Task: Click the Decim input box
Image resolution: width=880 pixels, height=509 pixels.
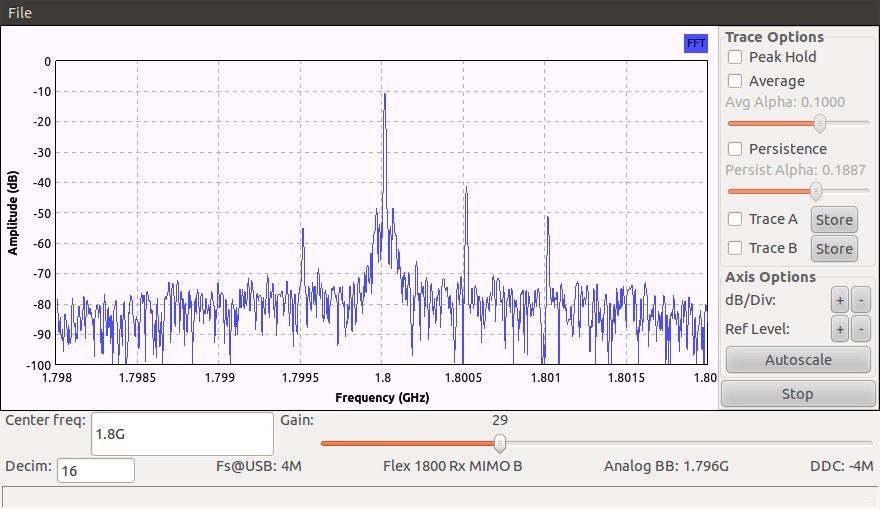Action: [x=96, y=470]
